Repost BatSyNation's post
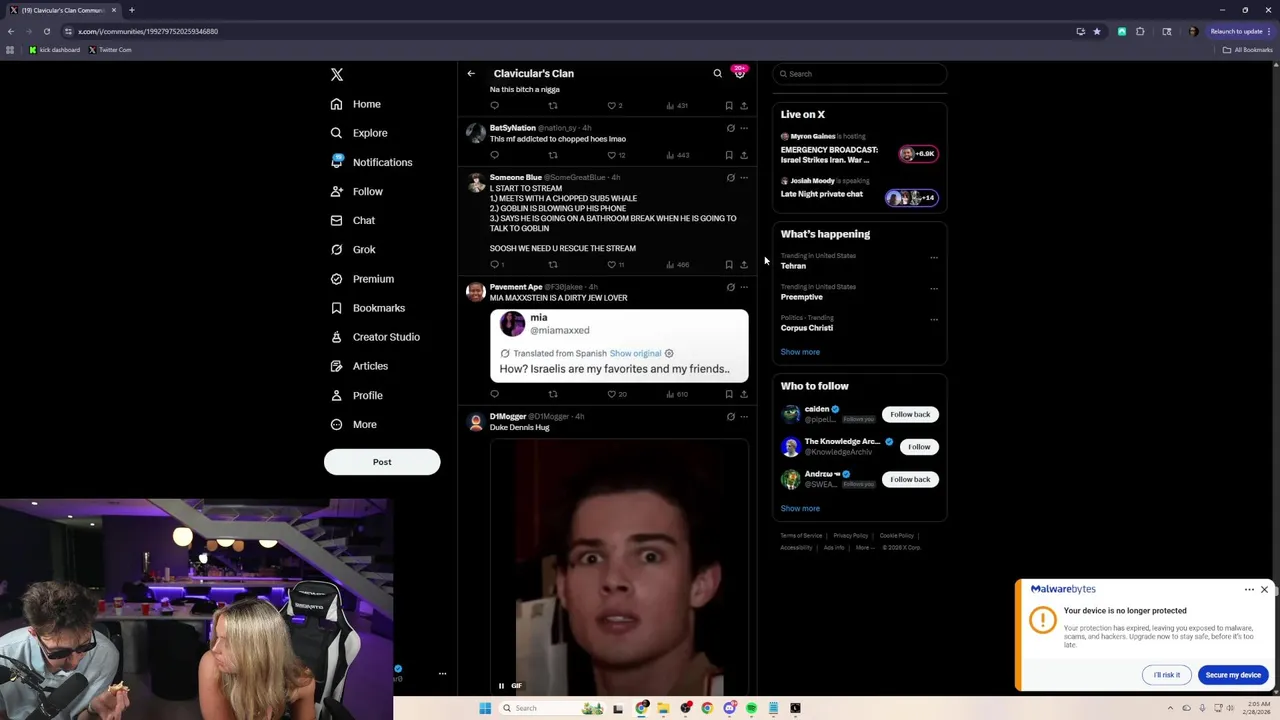 tap(553, 155)
